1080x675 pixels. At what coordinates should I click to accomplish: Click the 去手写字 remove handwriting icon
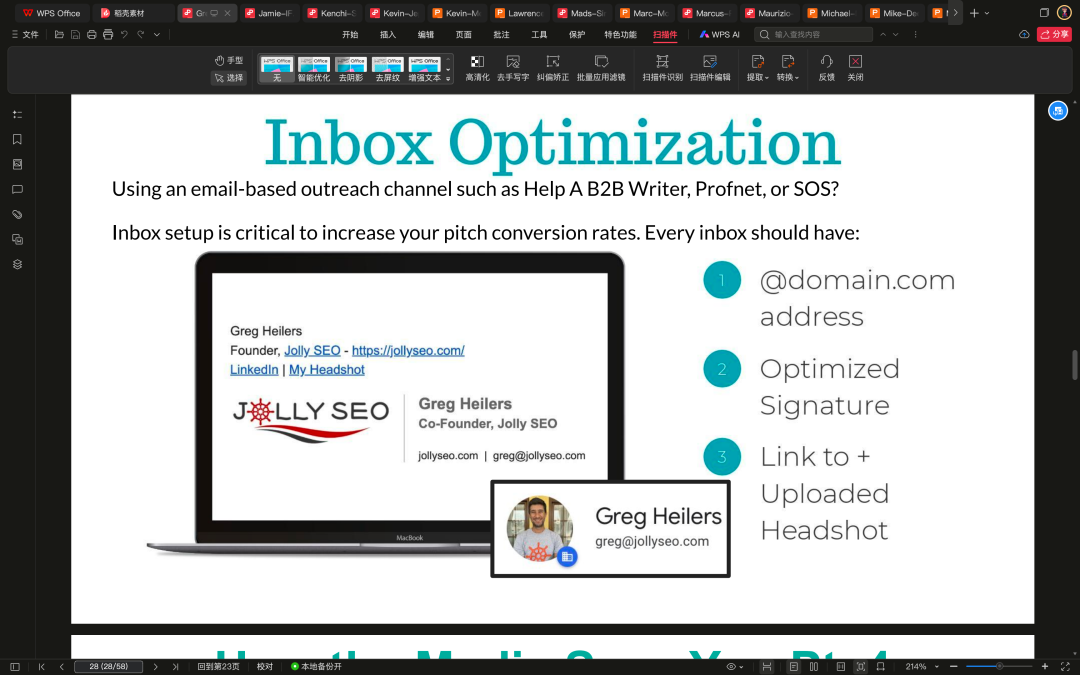click(512, 68)
